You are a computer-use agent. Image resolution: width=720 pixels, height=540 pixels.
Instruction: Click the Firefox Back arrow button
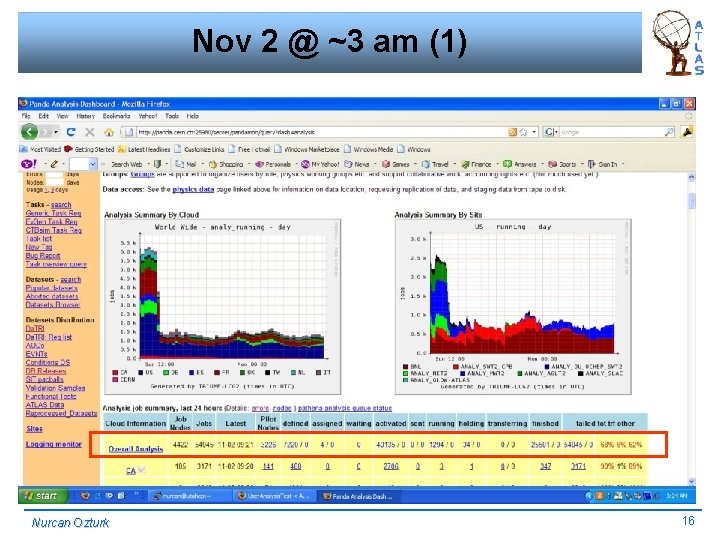pyautogui.click(x=29, y=132)
